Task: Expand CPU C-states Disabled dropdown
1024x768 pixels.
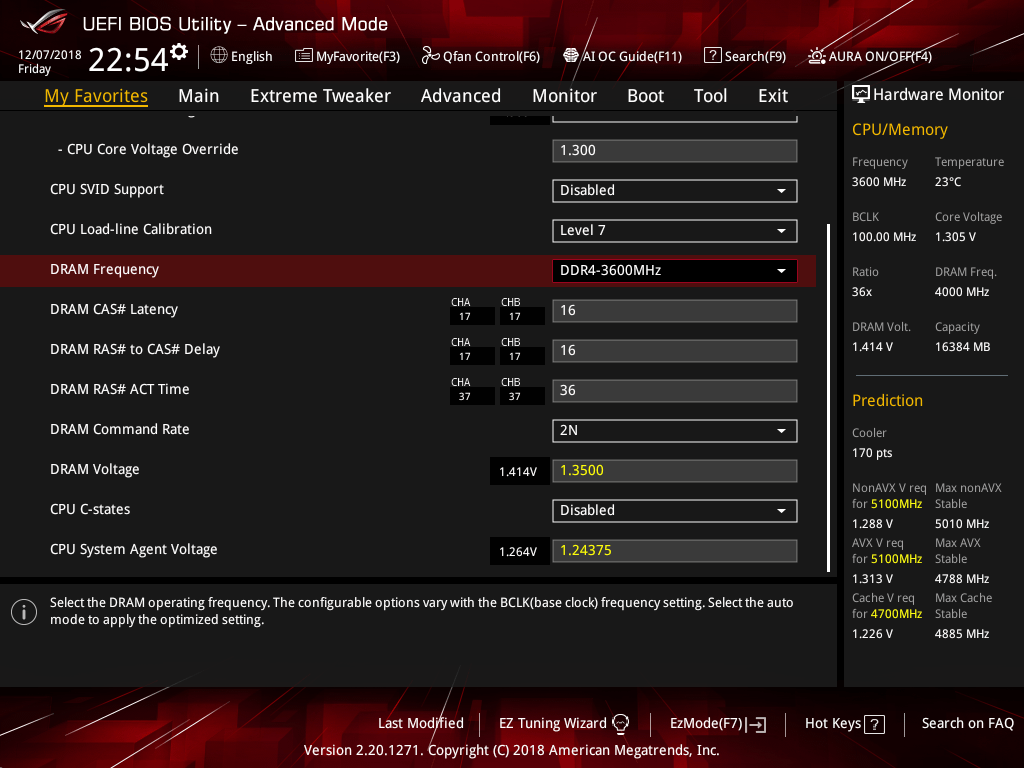Action: [x=675, y=511]
